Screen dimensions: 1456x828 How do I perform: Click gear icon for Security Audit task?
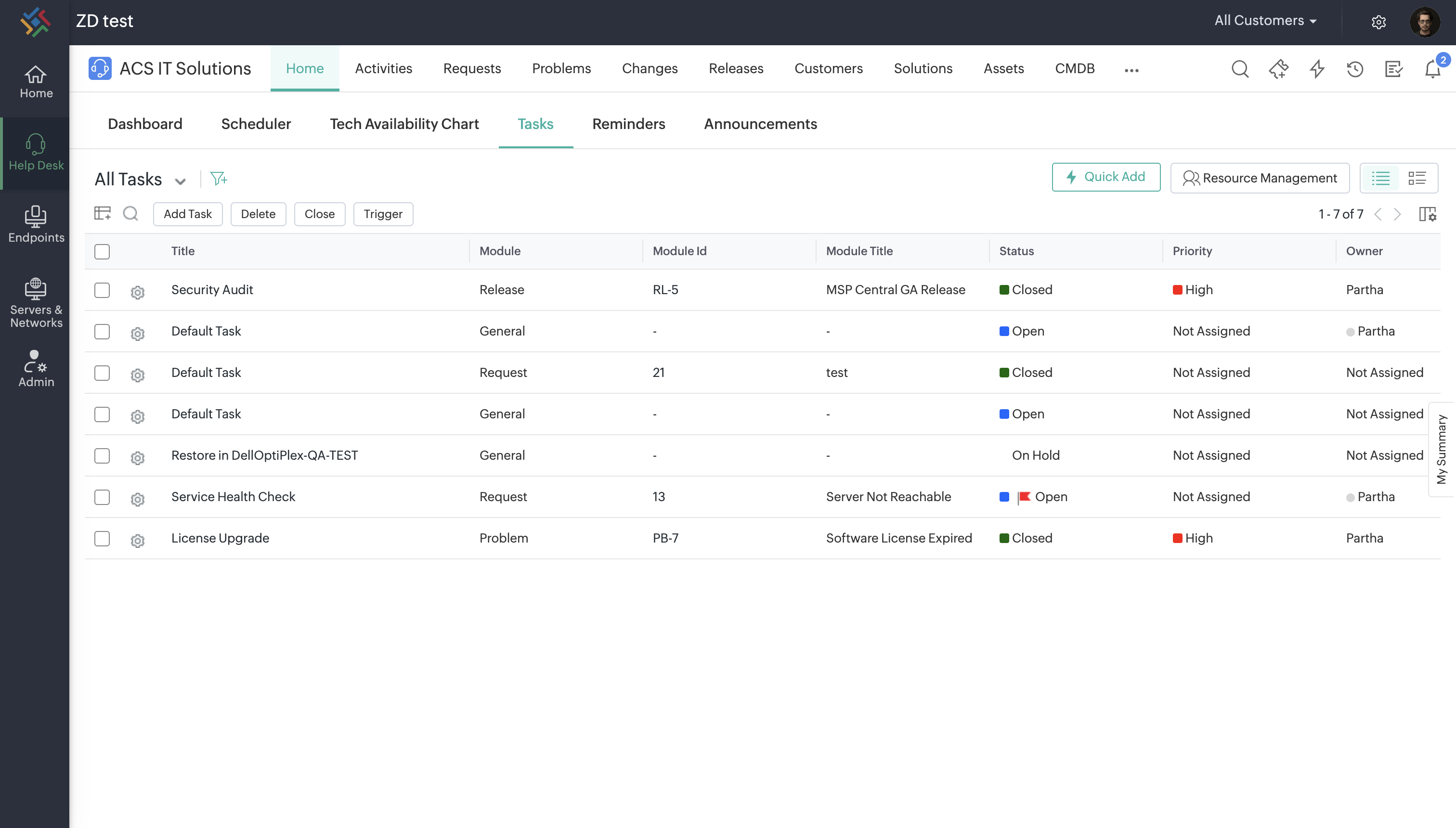click(x=137, y=292)
